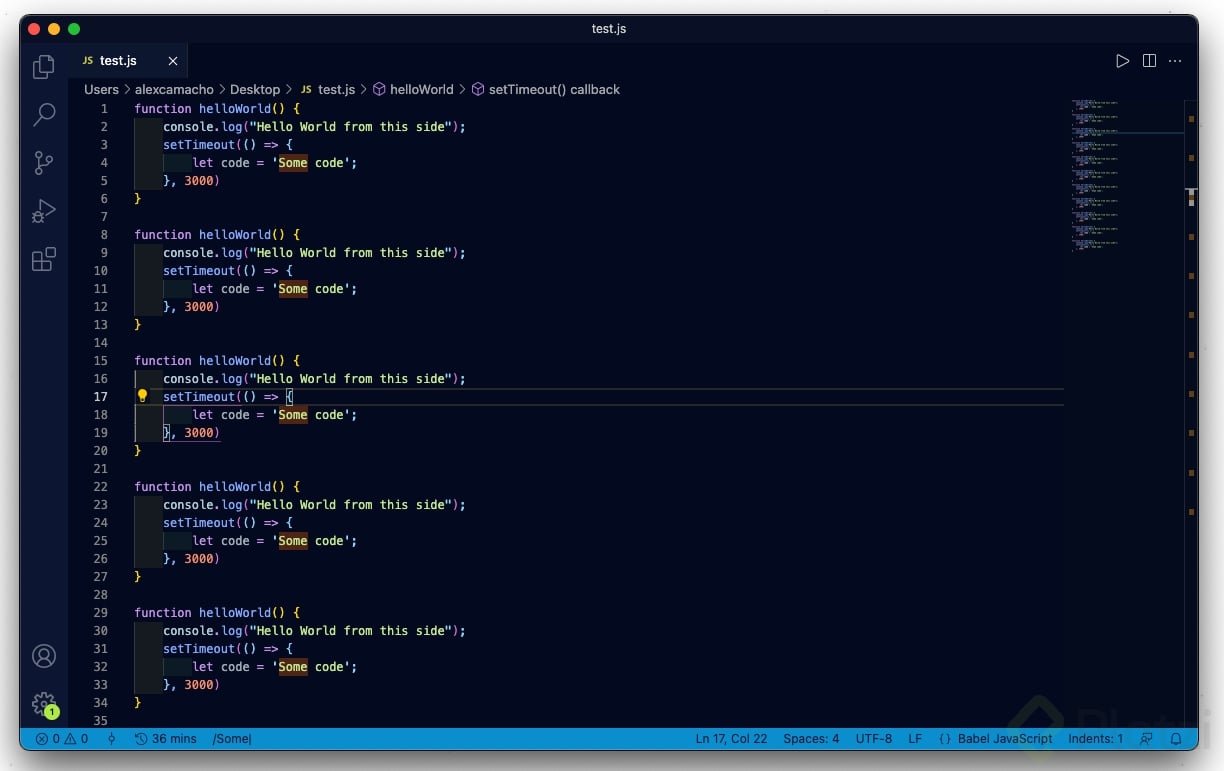Toggle editor layout with the feedback icon
Image resolution: width=1224 pixels, height=771 pixels.
(x=1147, y=739)
